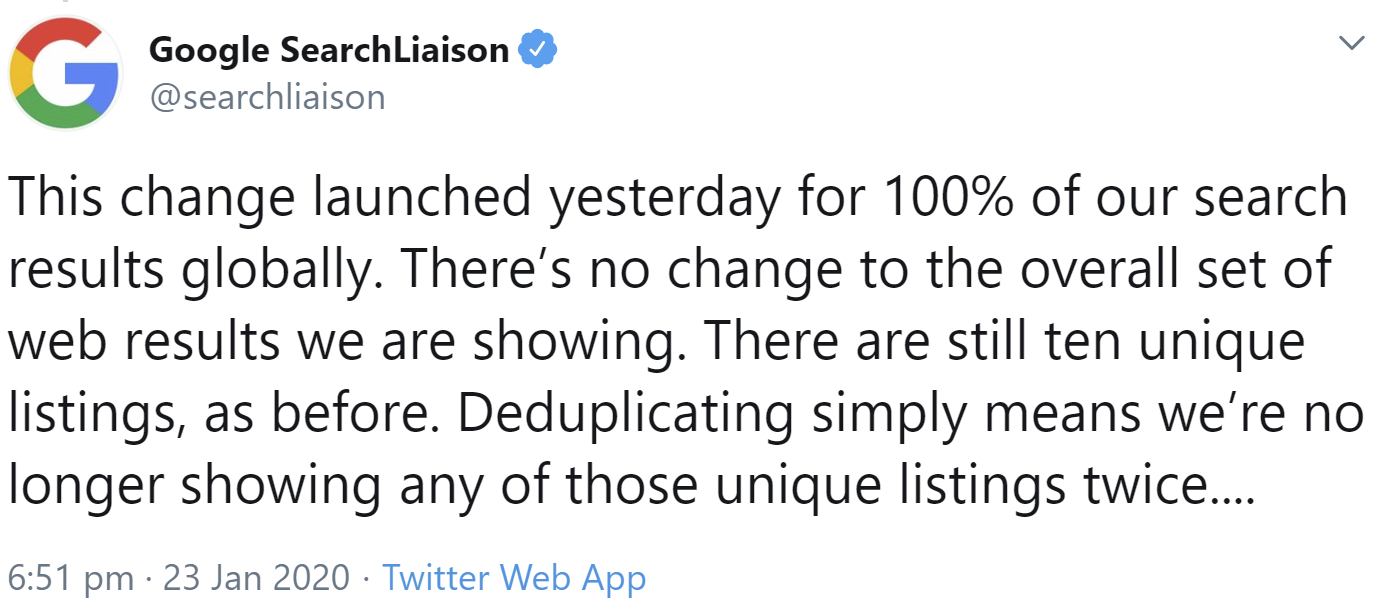
Task: Click the blue verified checkmark badge
Action: point(535,49)
